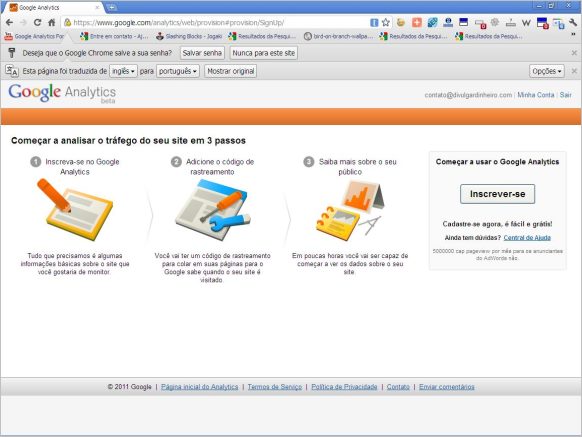Viewport: 582px width, 437px height.
Task: Click the tracking code tools illustration
Action: [212, 210]
